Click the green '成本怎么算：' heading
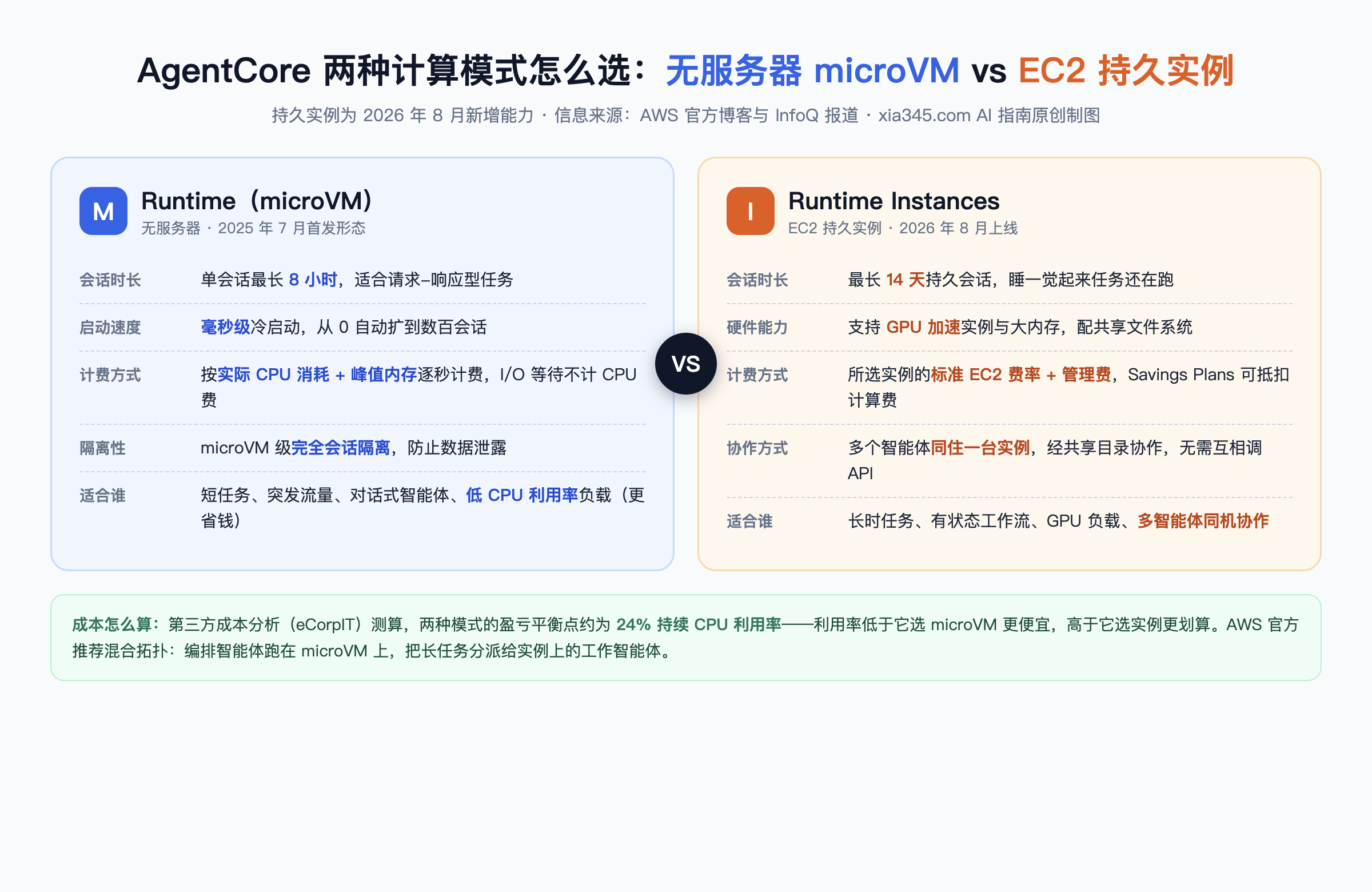 pos(116,624)
